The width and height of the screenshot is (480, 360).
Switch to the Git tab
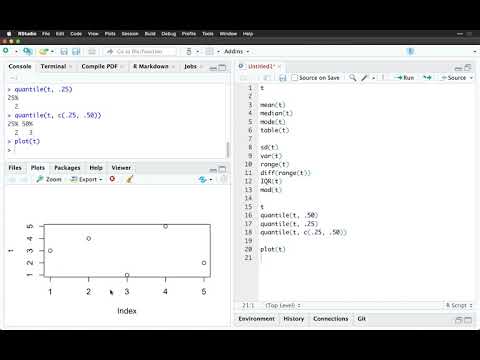click(x=361, y=319)
